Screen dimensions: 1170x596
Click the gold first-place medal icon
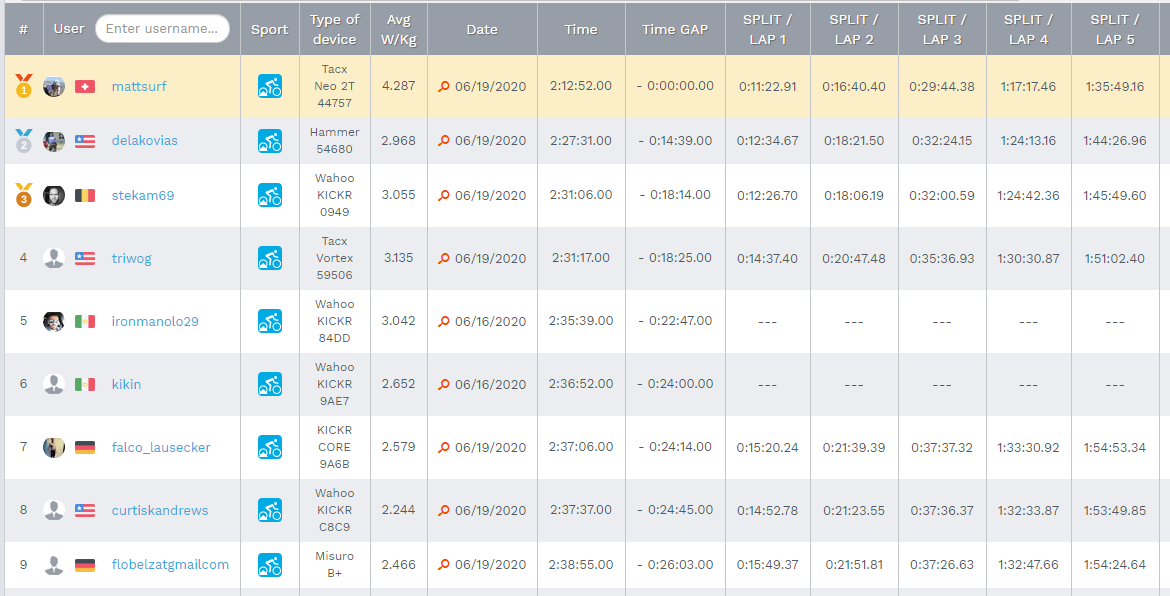point(24,86)
